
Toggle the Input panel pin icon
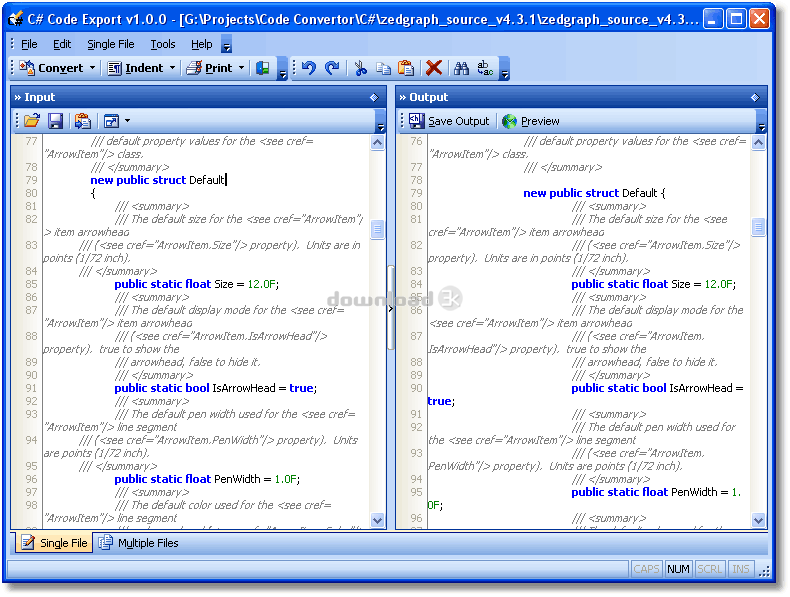click(374, 98)
